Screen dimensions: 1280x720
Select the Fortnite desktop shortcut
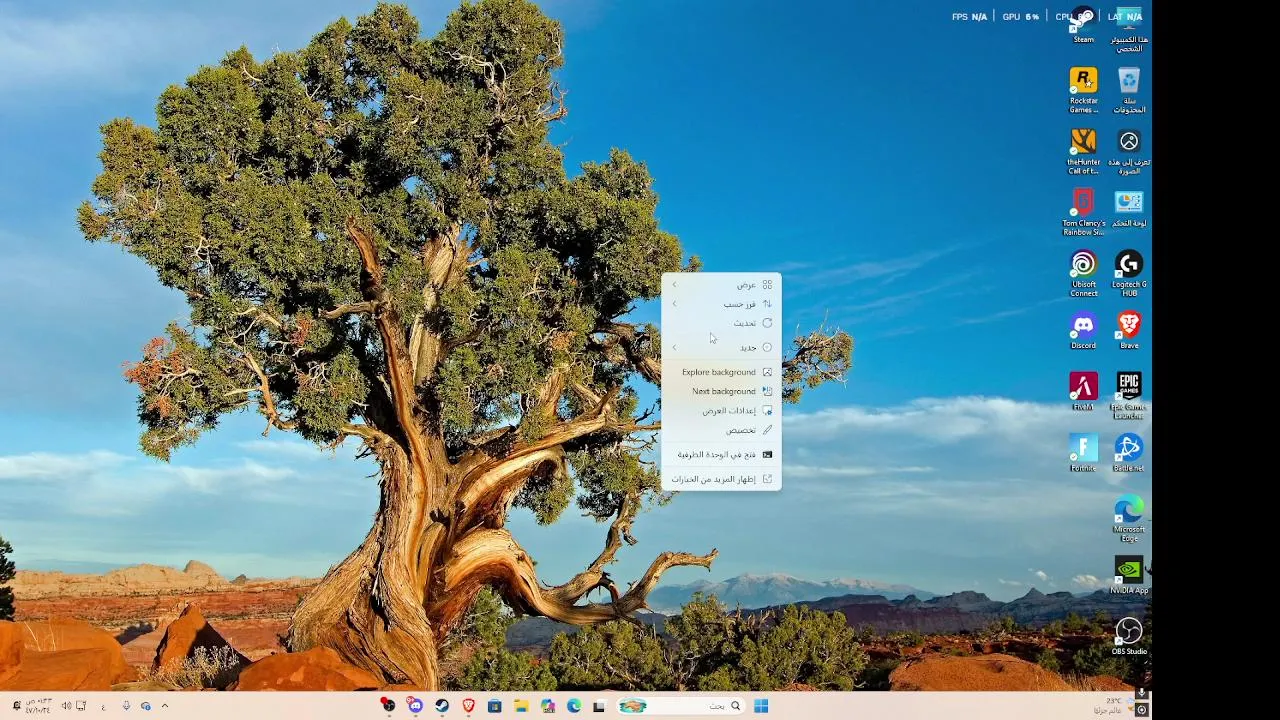pos(1084,453)
